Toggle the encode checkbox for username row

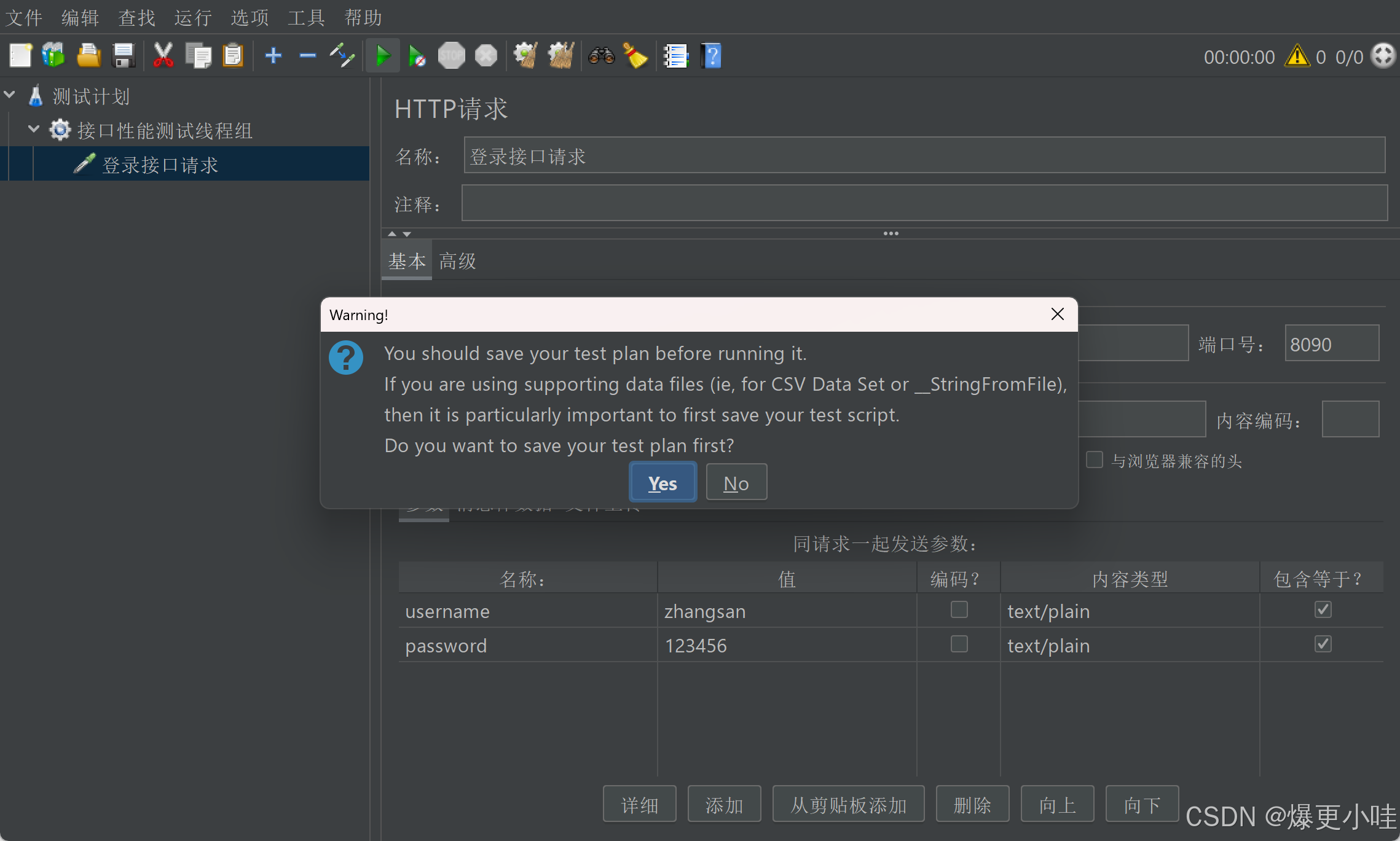click(959, 609)
